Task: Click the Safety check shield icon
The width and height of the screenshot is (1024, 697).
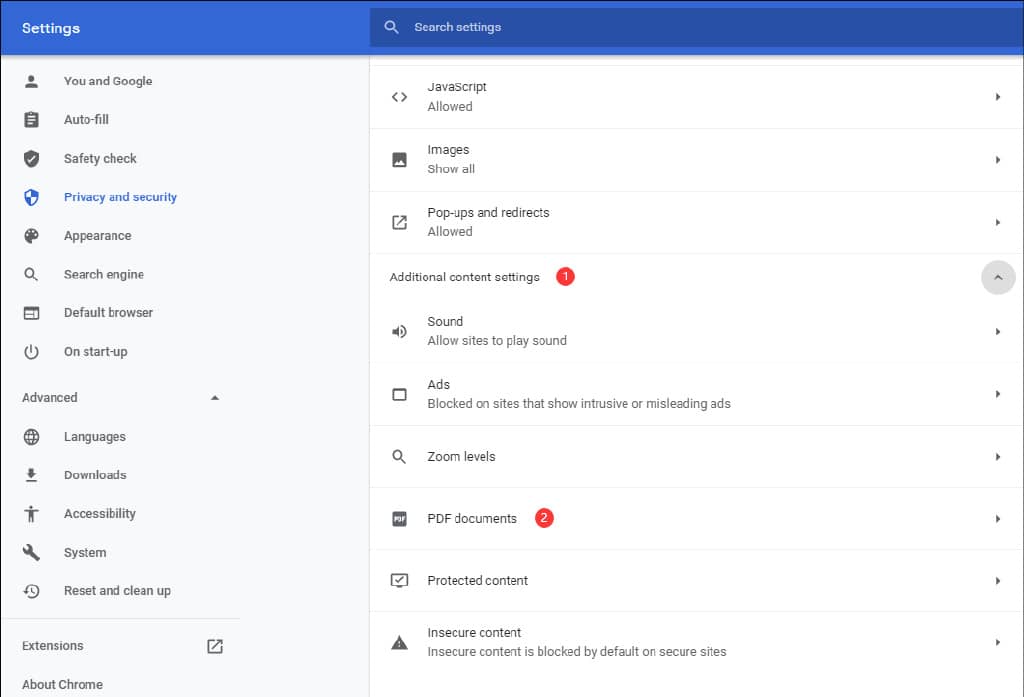Action: point(31,158)
